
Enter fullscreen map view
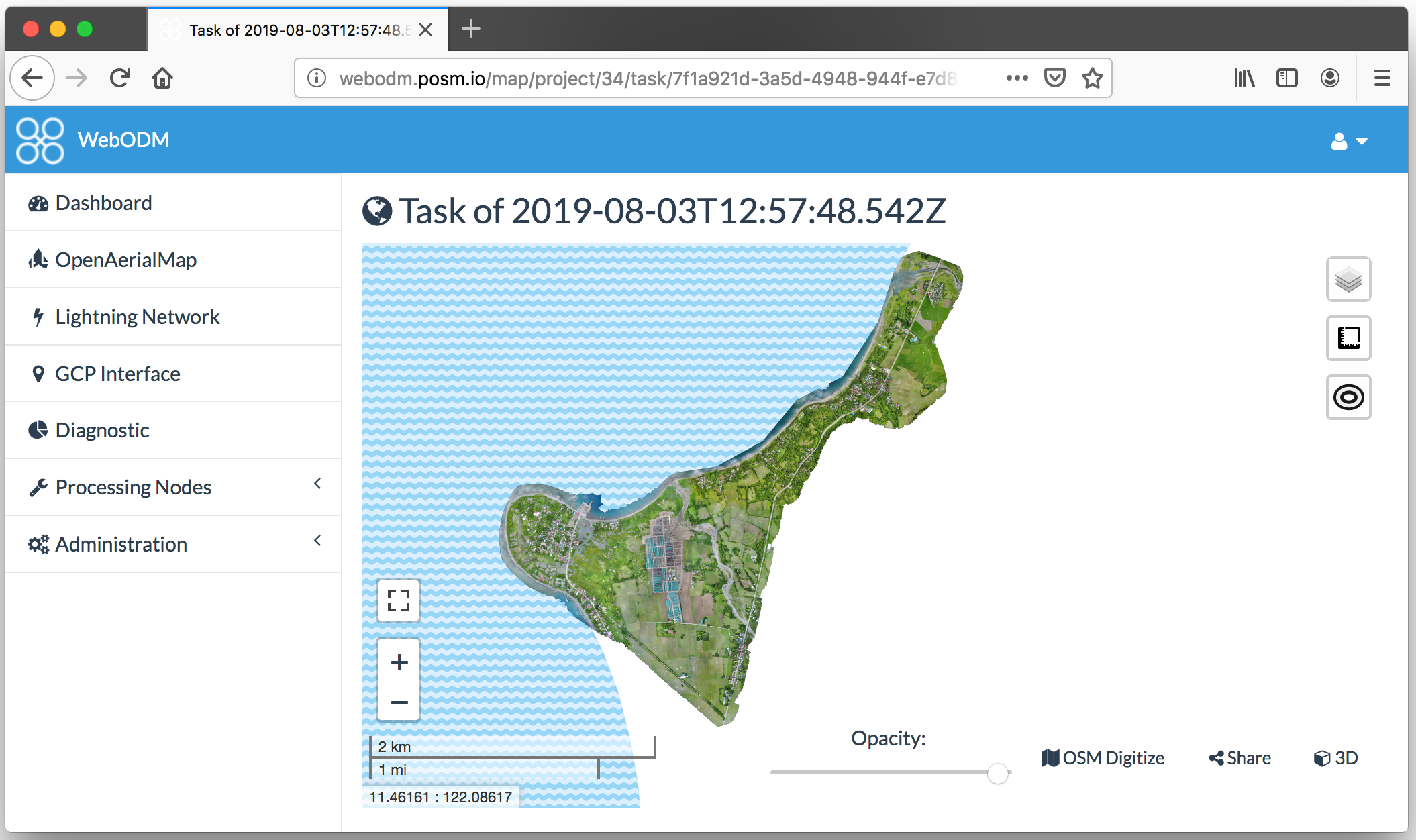pos(399,600)
